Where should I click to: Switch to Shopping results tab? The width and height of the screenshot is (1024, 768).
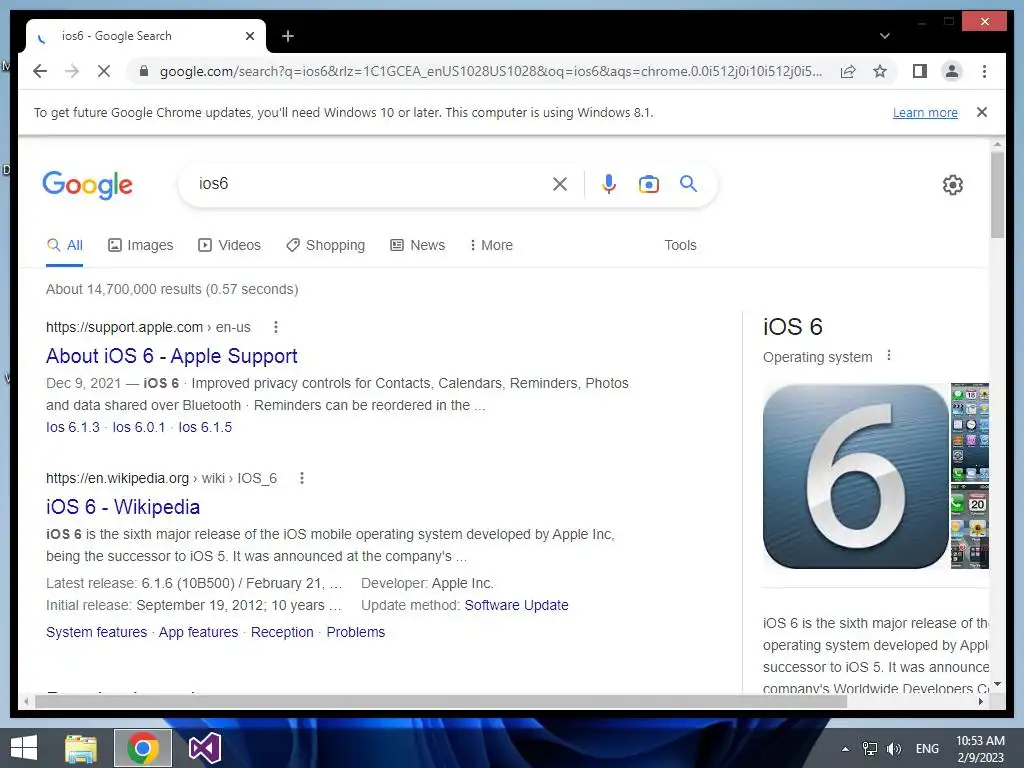click(x=325, y=246)
